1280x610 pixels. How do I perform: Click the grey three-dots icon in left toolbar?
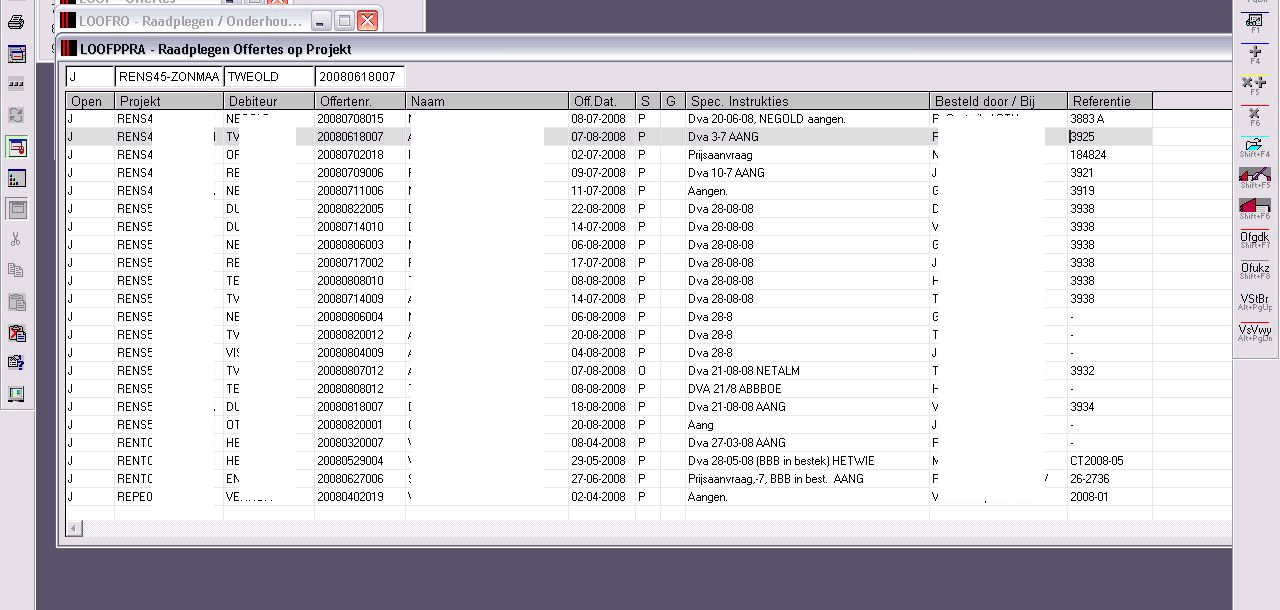pyautogui.click(x=16, y=84)
